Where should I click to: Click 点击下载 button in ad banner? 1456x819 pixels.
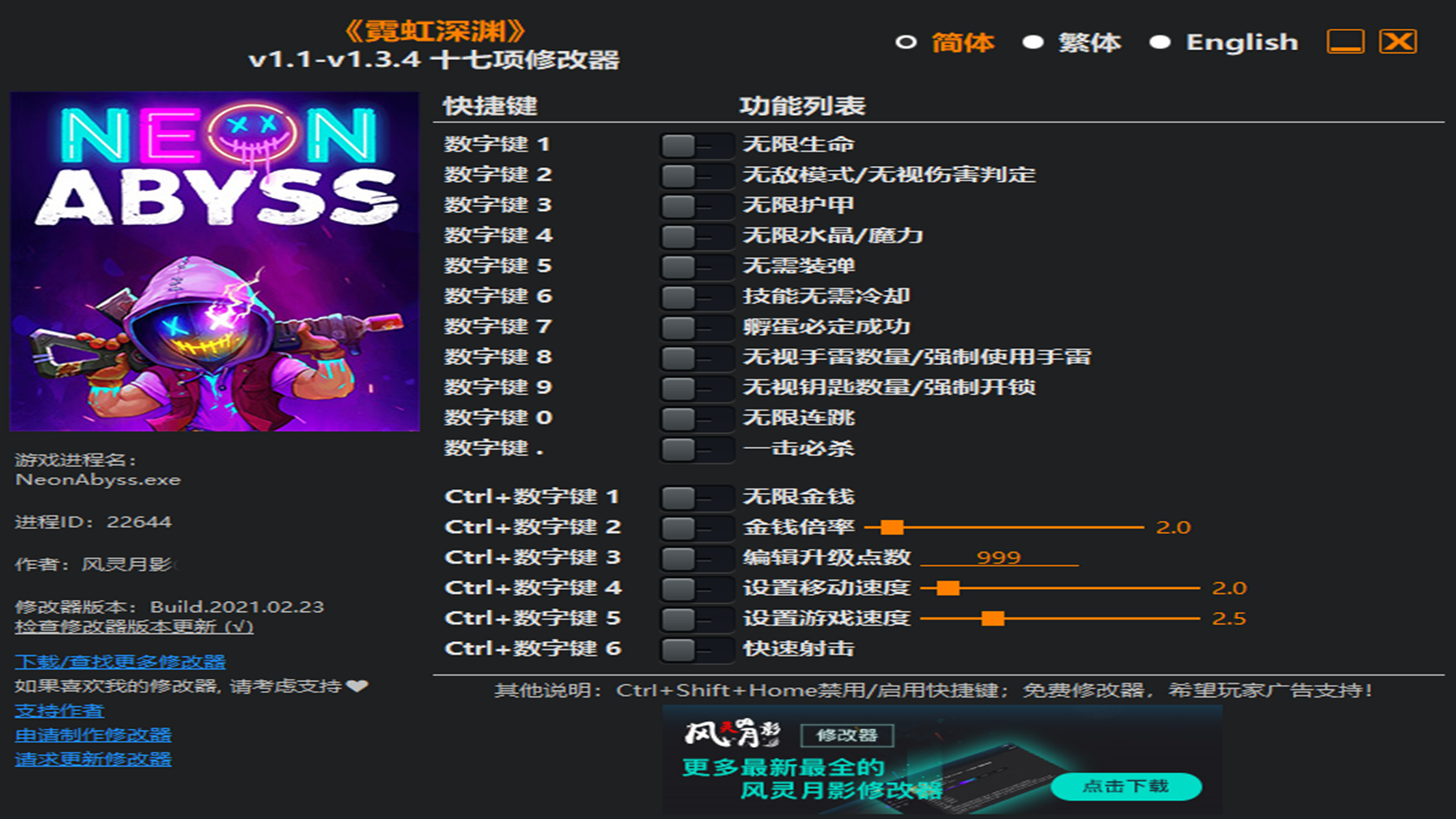[1125, 786]
